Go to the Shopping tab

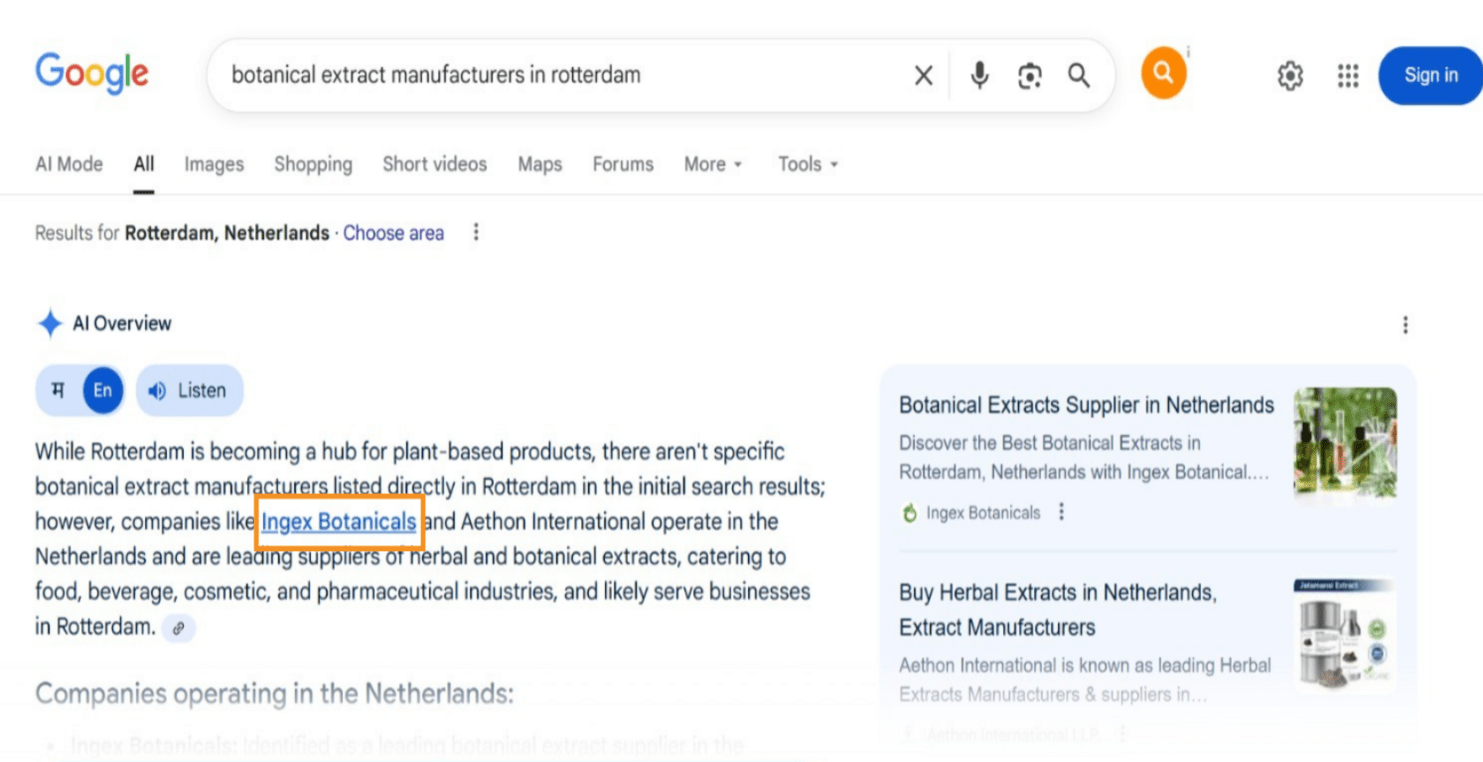click(x=313, y=164)
